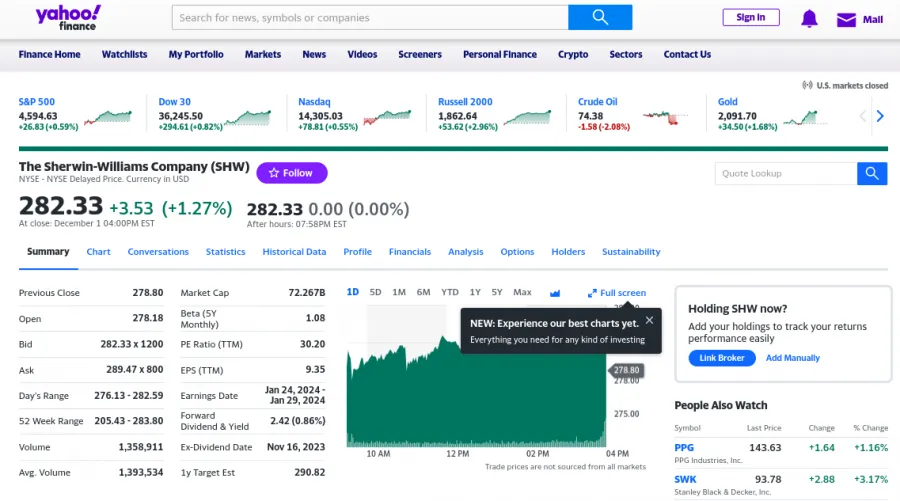Open notifications bell icon

click(x=809, y=19)
